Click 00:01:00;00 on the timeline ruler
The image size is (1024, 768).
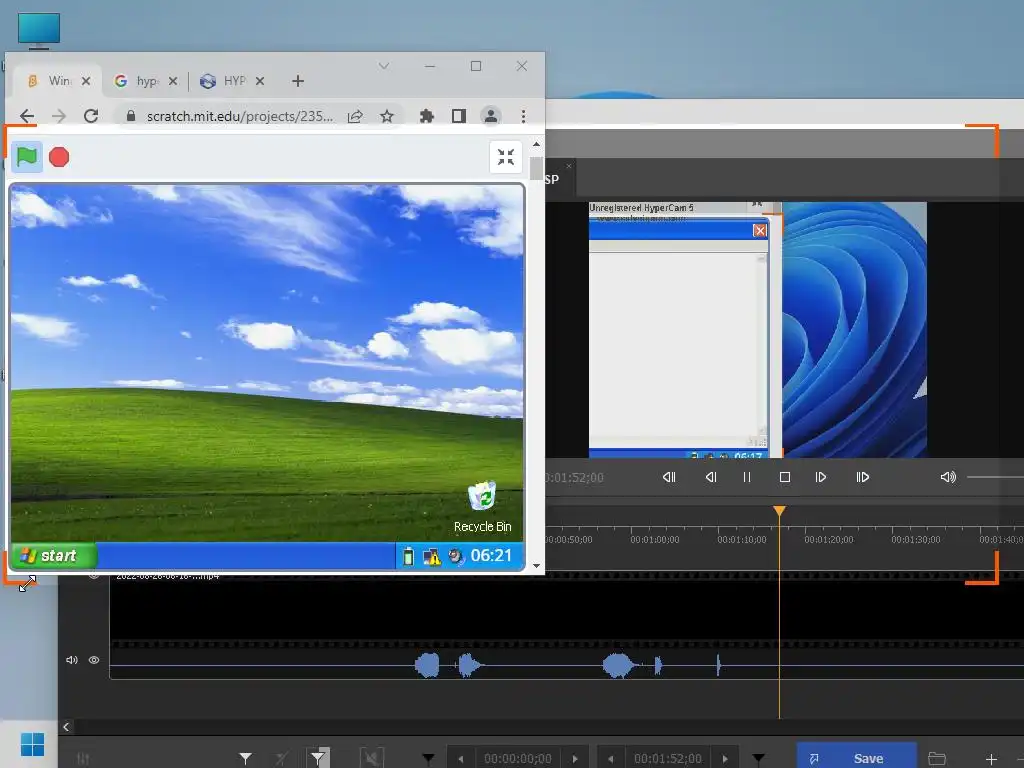pyautogui.click(x=655, y=540)
